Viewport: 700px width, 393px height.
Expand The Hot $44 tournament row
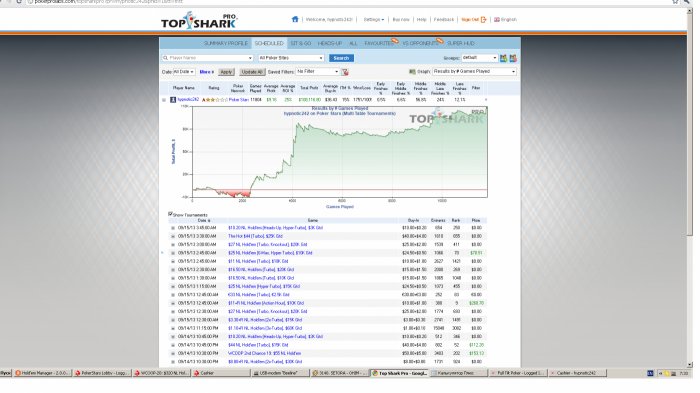[x=173, y=236]
